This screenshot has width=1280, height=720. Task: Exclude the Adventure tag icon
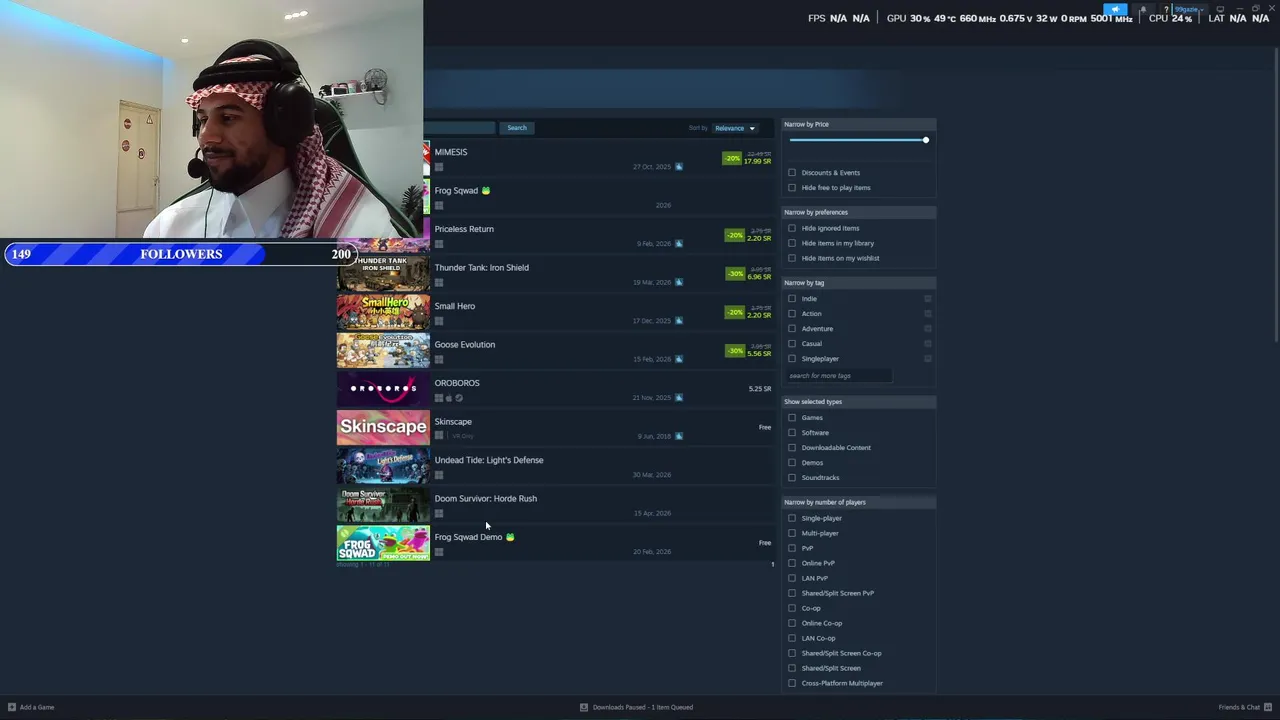tap(928, 329)
